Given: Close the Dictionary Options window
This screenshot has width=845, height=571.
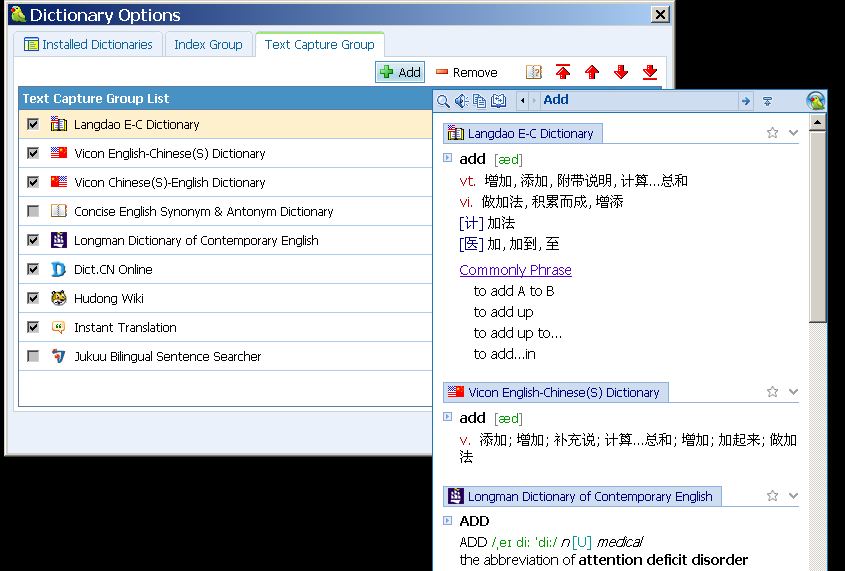Looking at the screenshot, I should pos(660,15).
